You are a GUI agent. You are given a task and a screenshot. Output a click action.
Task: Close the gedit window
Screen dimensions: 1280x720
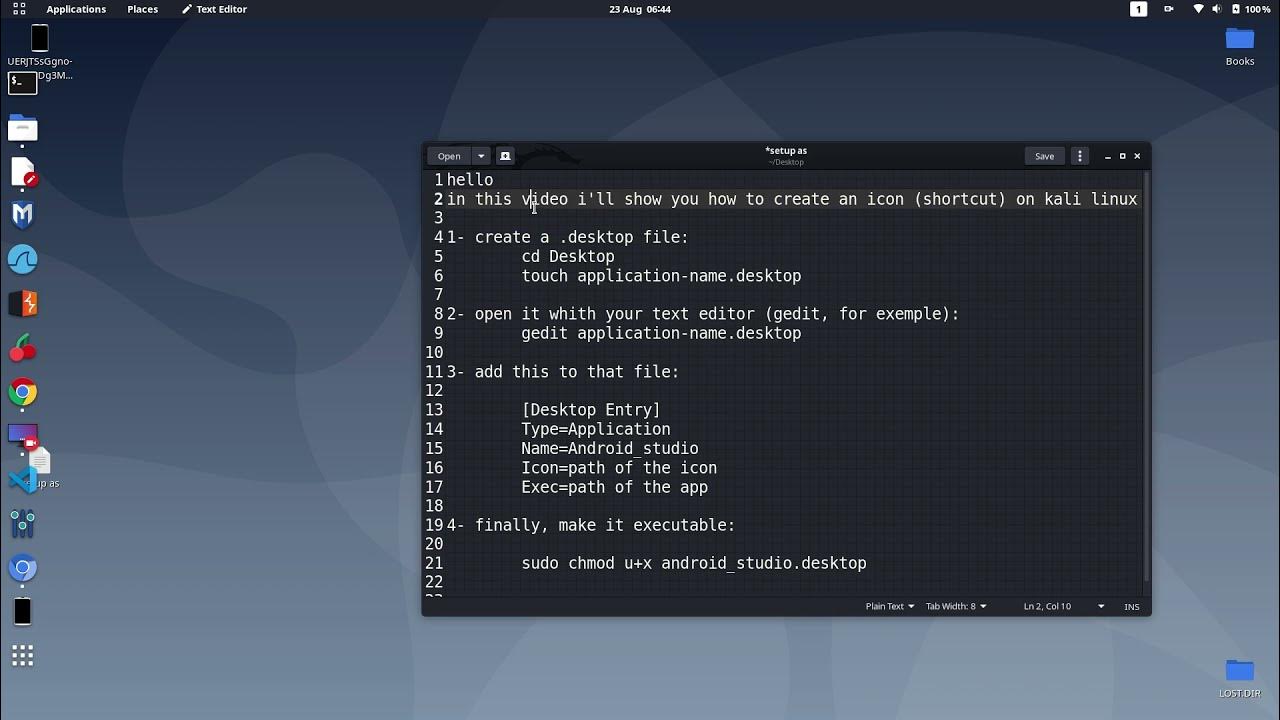pos(1137,156)
